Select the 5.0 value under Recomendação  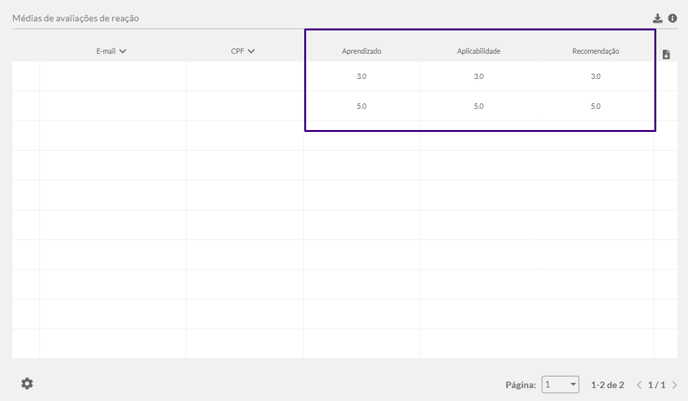(595, 106)
